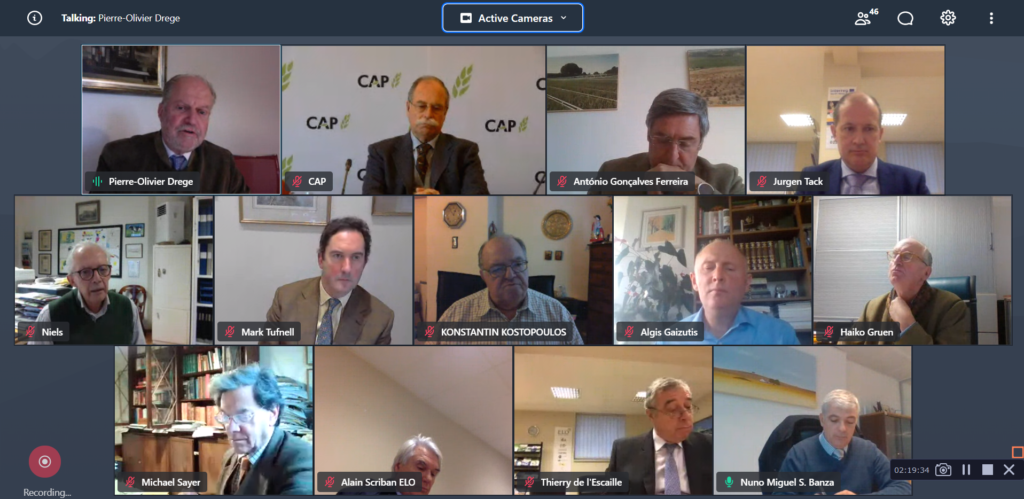Open the chat bubble icon

pyautogui.click(x=905, y=18)
